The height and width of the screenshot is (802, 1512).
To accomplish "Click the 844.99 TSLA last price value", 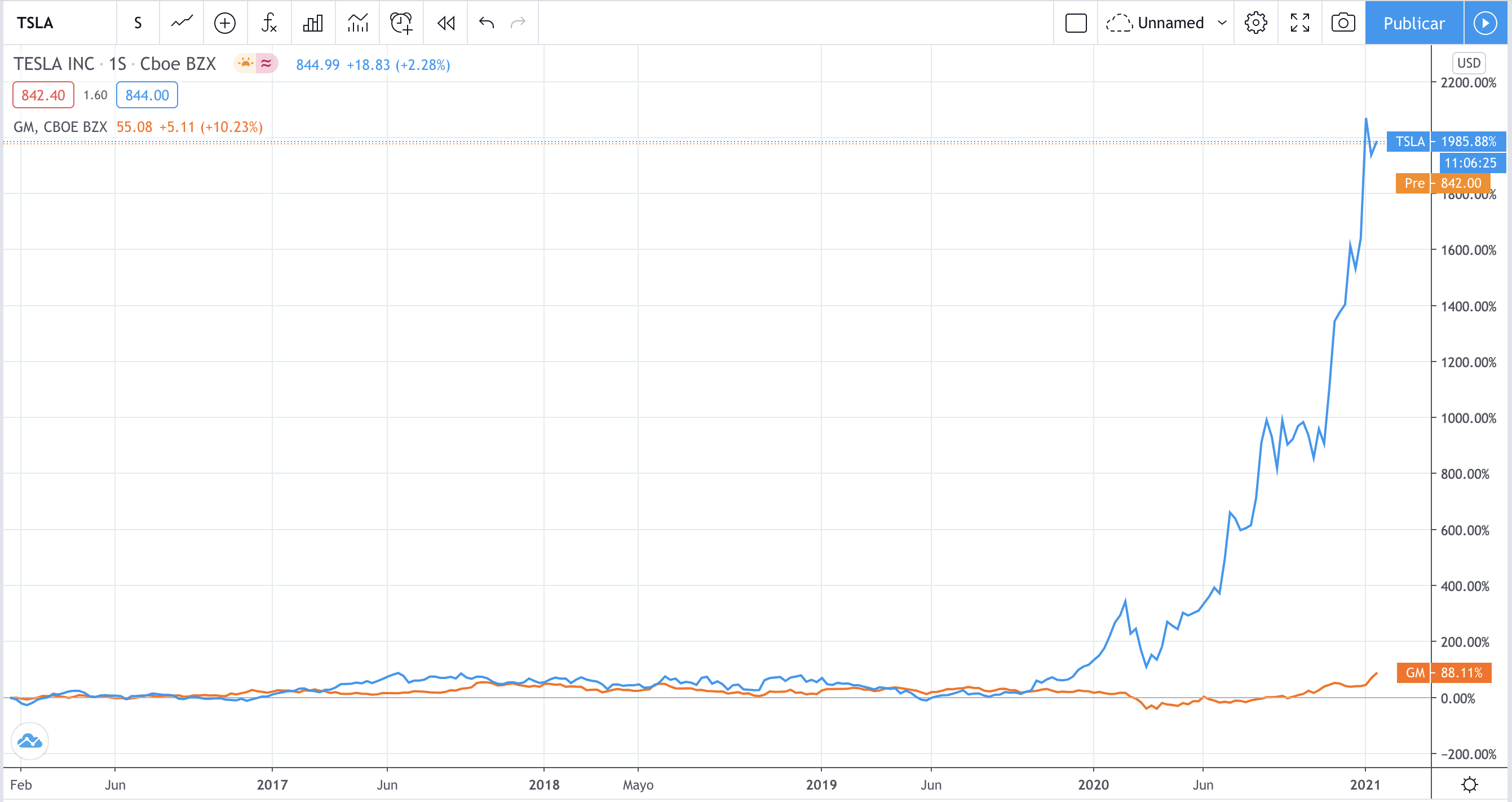I will pyautogui.click(x=317, y=65).
